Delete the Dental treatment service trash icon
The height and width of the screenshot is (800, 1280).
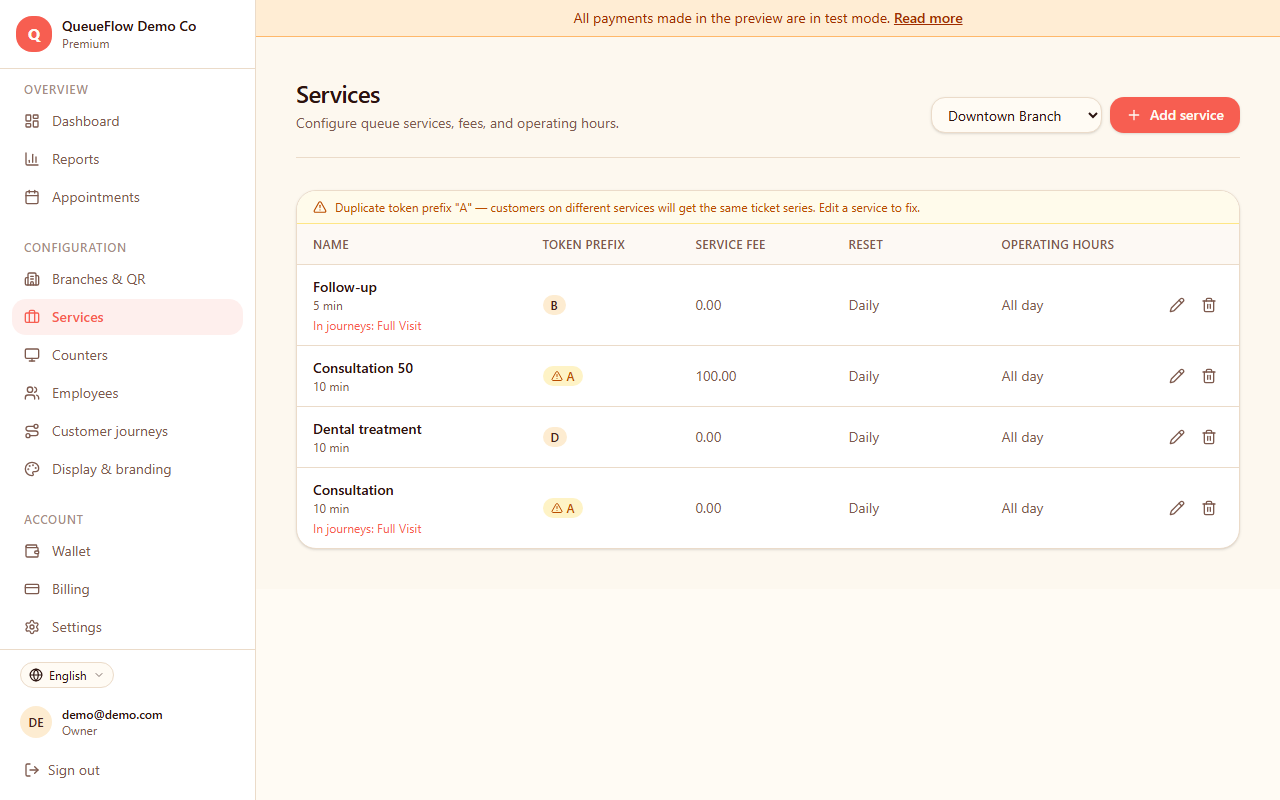(x=1209, y=437)
